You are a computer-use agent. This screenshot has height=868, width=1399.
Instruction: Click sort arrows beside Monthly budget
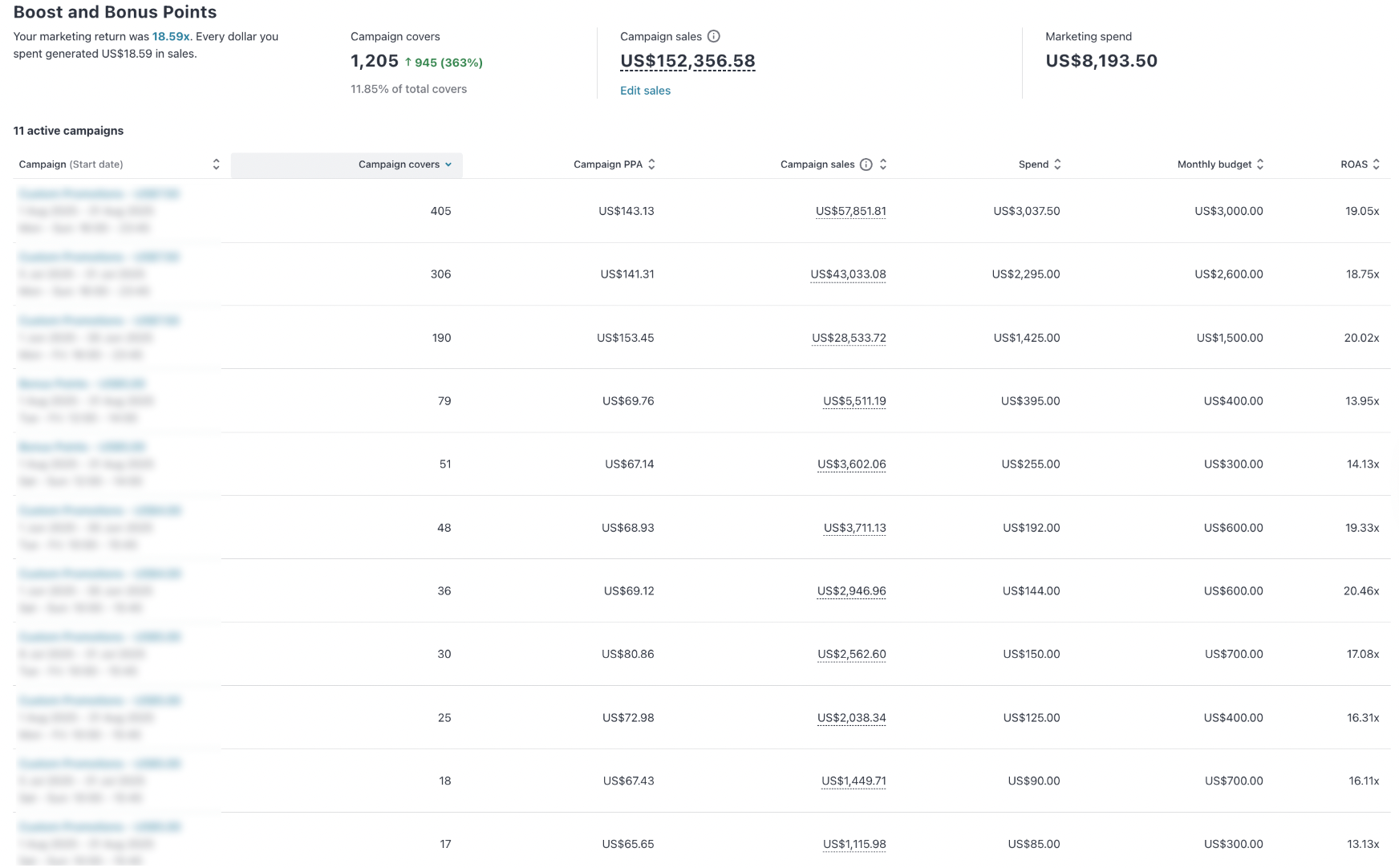click(x=1260, y=164)
